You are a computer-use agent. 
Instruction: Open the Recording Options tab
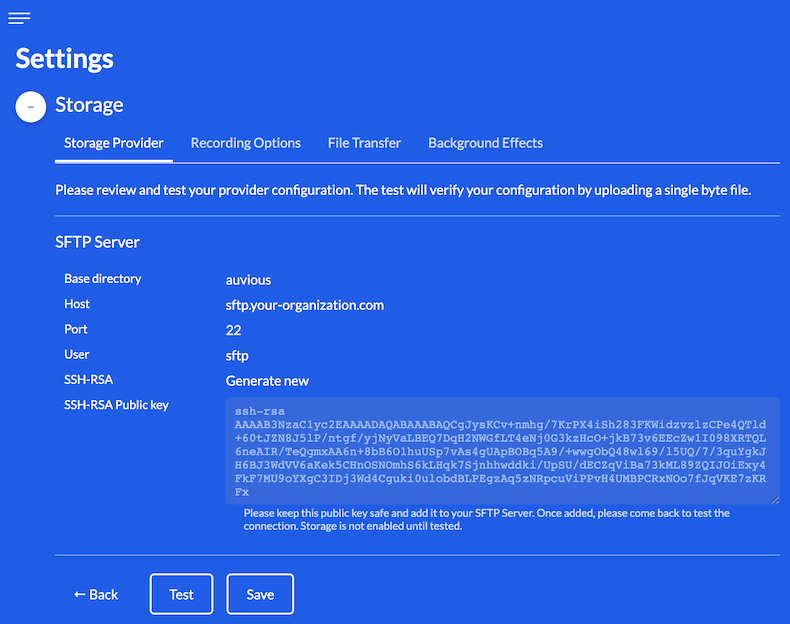[x=245, y=143]
